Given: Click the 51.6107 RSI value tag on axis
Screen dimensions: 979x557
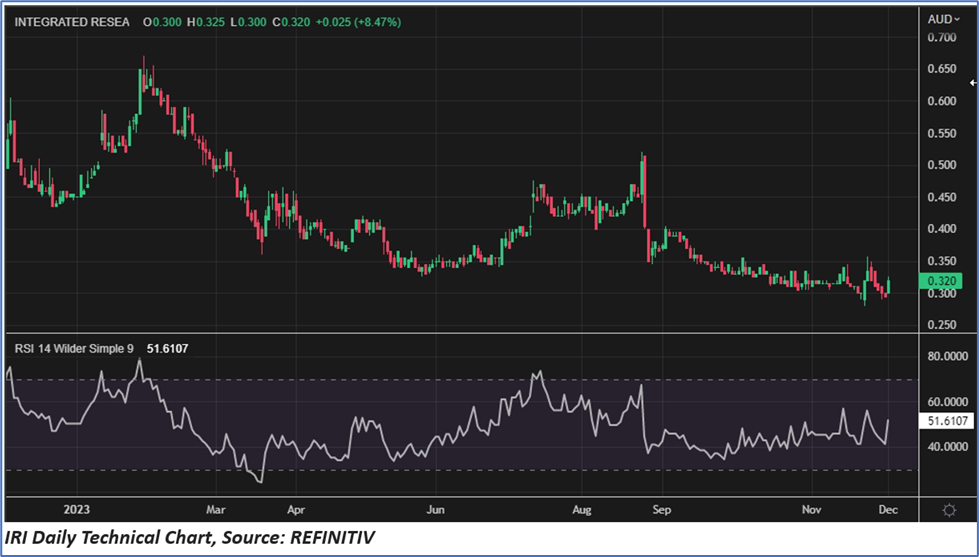Looking at the screenshot, I should click(x=946, y=423).
